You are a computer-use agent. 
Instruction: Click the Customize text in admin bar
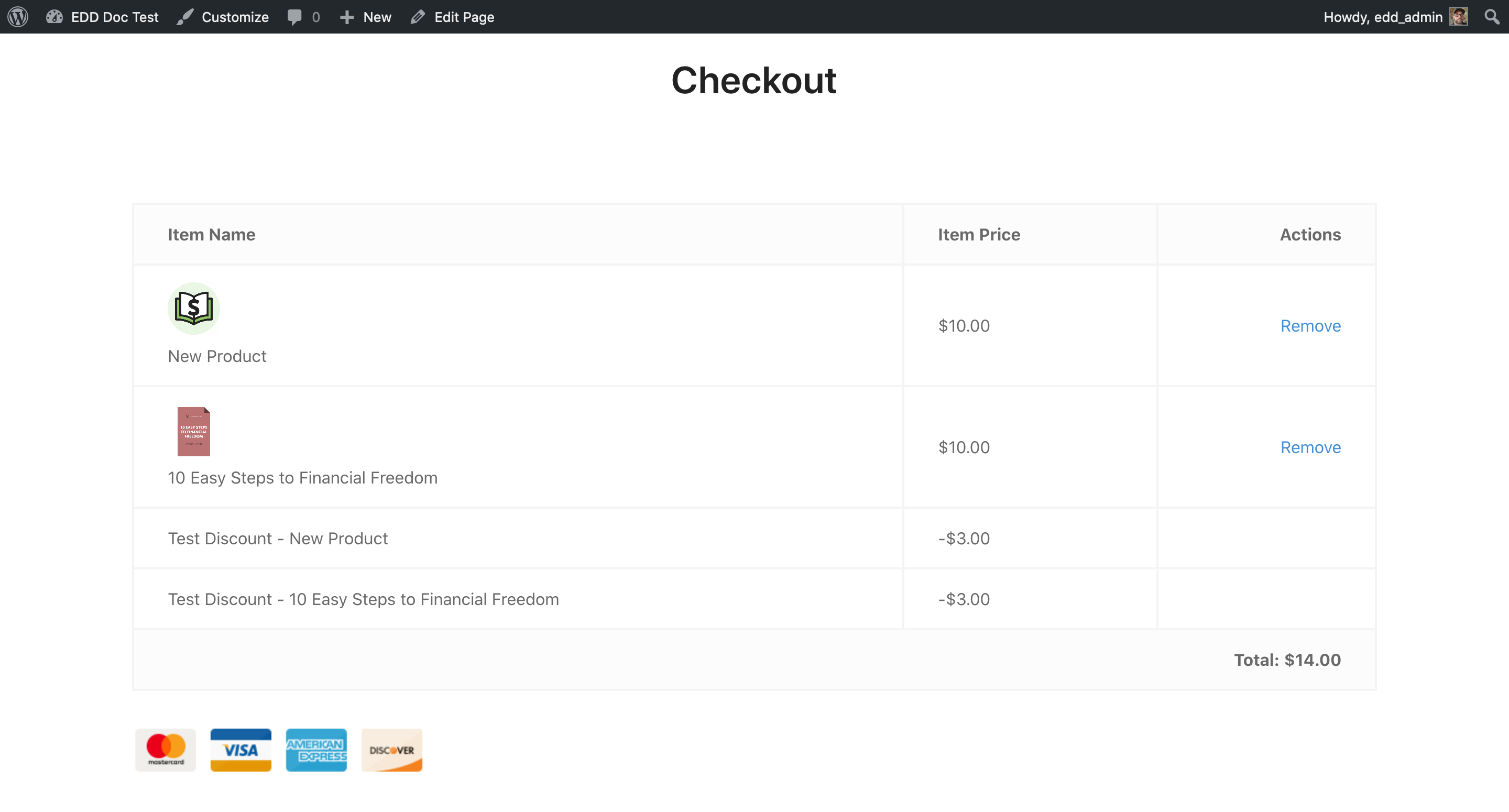tap(235, 16)
